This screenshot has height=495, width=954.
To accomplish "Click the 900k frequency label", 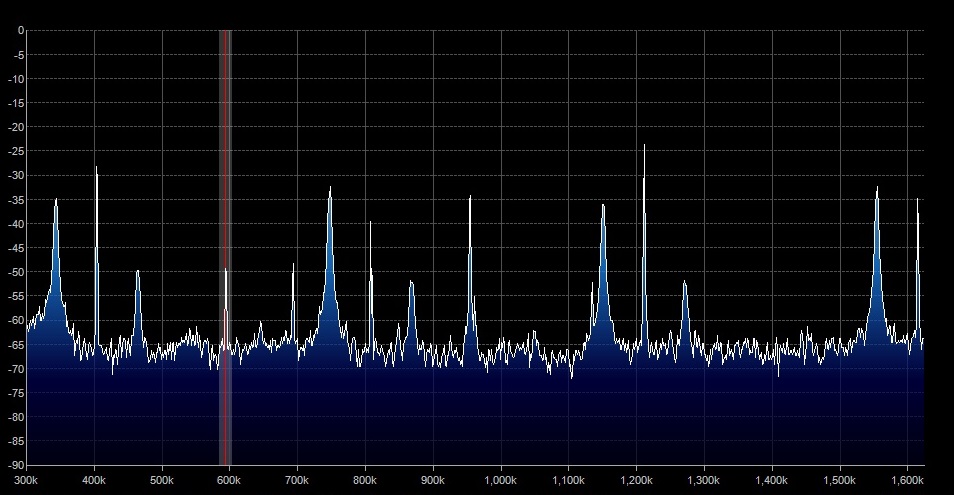I will 433,480.
